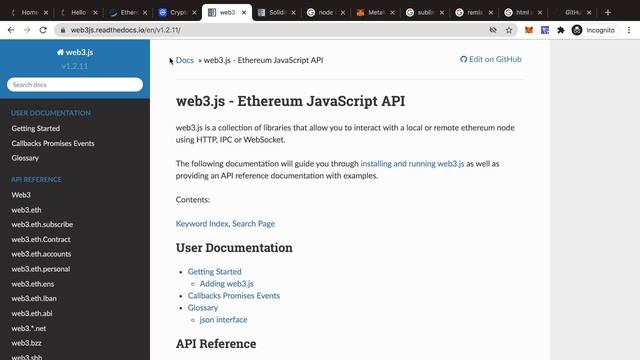
Task: Close the Hello tab
Action: coord(95,12)
